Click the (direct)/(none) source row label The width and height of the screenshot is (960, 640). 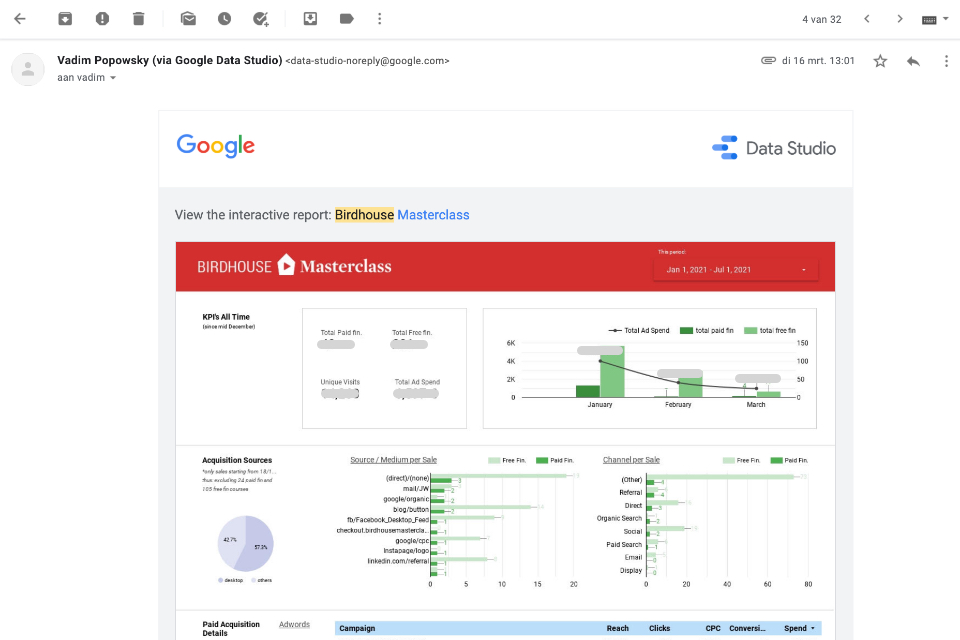click(x=407, y=478)
